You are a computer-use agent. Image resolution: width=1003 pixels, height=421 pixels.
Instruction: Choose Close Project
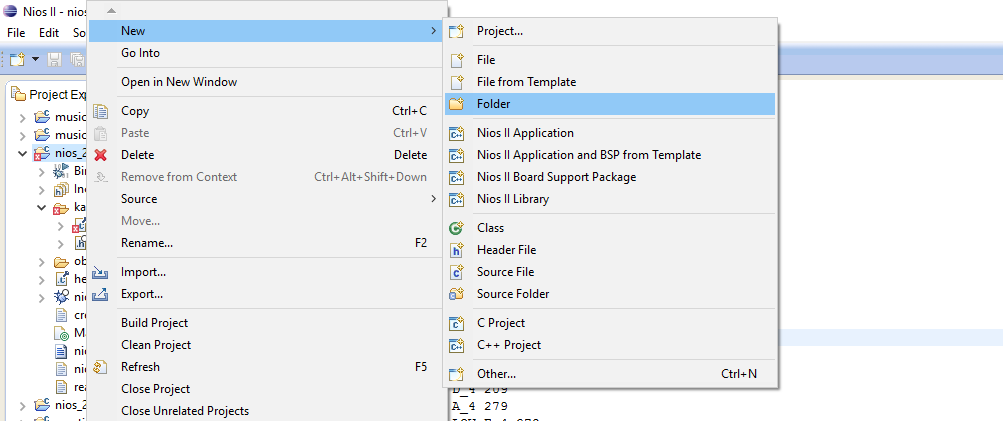point(265,389)
